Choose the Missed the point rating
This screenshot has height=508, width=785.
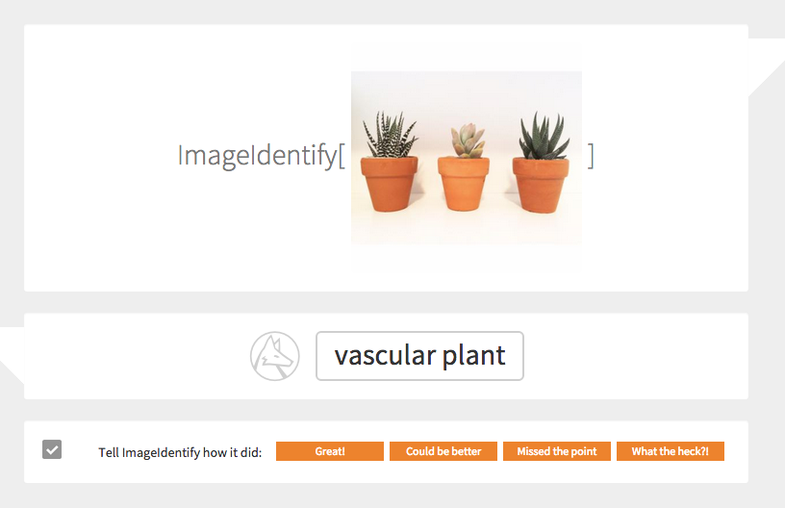click(x=556, y=451)
